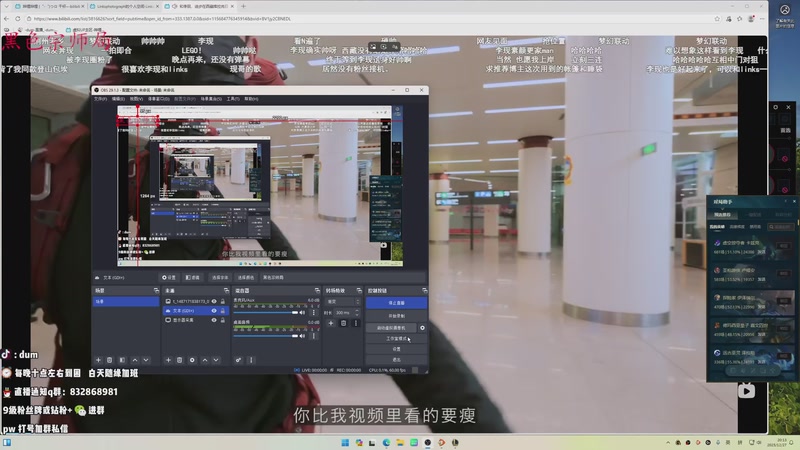
Task: Undock the Sources panel via popout icon
Action: point(224,290)
